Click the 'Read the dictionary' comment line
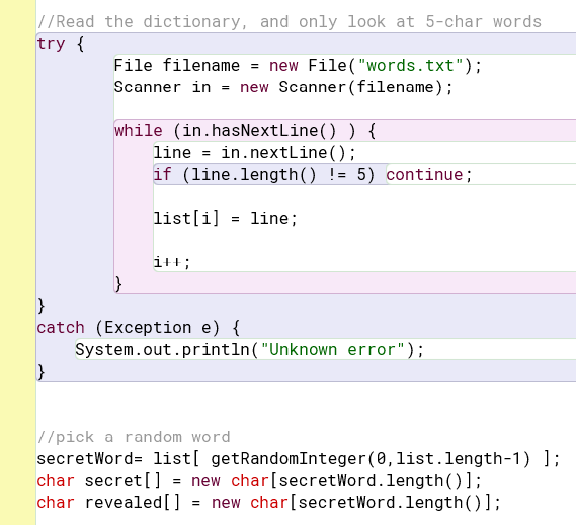The width and height of the screenshot is (576, 525). click(289, 22)
